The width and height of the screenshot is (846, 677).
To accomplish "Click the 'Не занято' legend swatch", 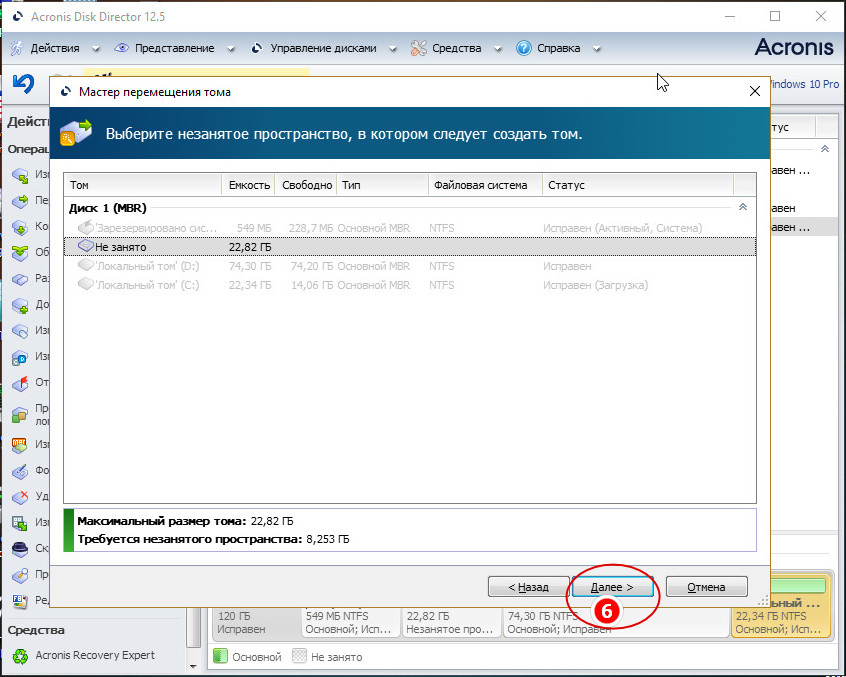I will 299,656.
